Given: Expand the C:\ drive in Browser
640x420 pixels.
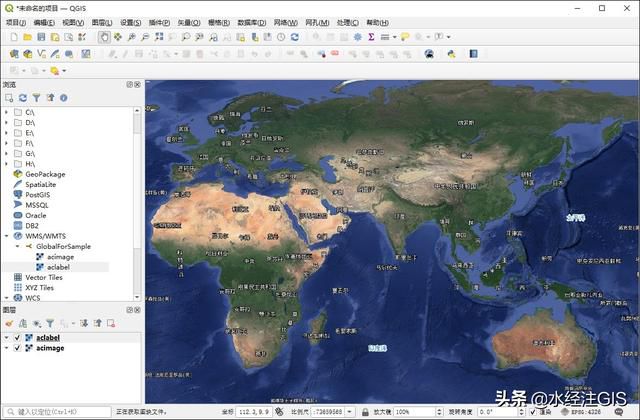Looking at the screenshot, I should (7, 112).
